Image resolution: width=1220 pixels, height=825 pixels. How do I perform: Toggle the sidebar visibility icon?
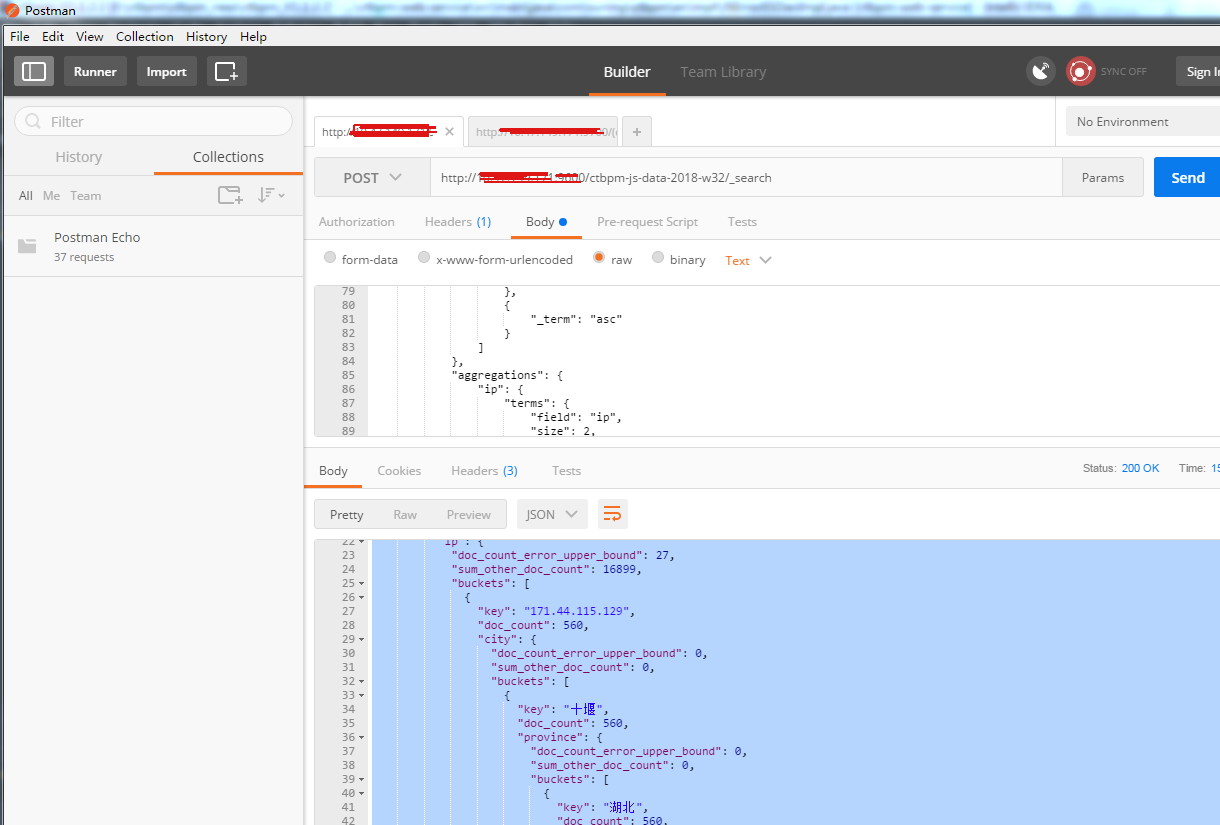coord(34,71)
